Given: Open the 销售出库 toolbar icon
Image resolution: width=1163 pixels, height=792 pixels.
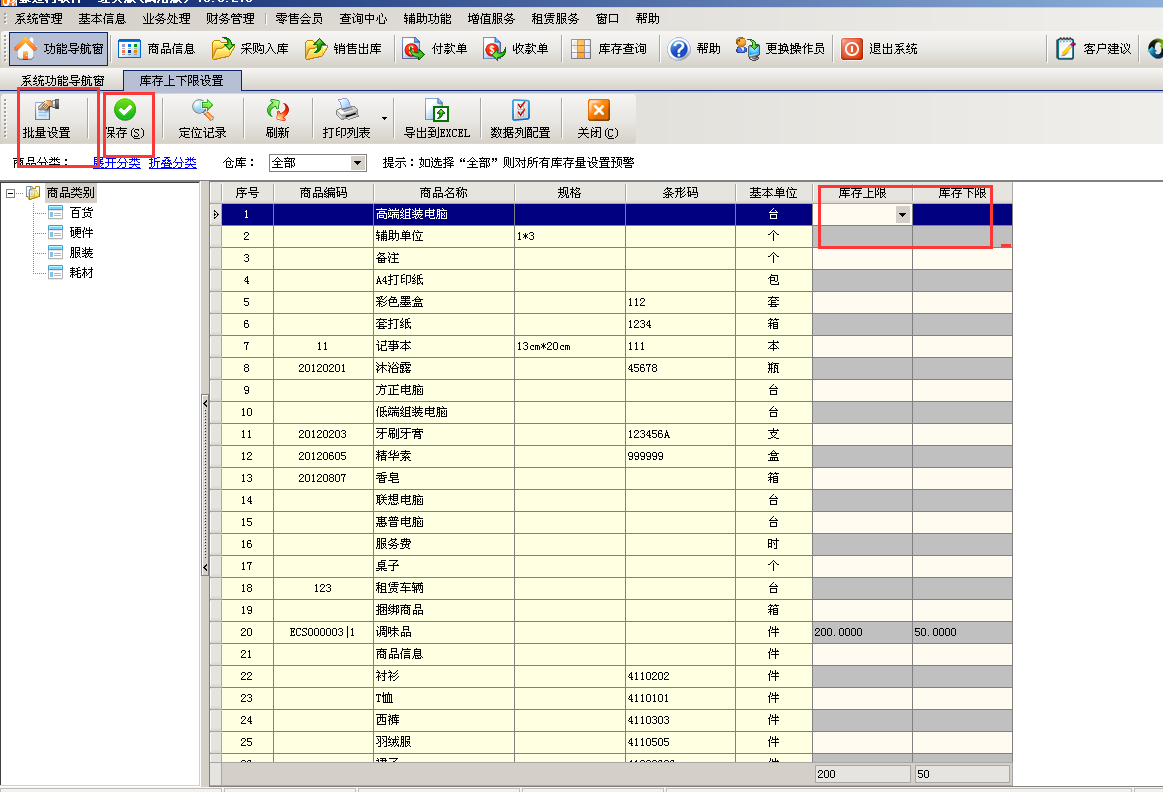Looking at the screenshot, I should pyautogui.click(x=316, y=49).
